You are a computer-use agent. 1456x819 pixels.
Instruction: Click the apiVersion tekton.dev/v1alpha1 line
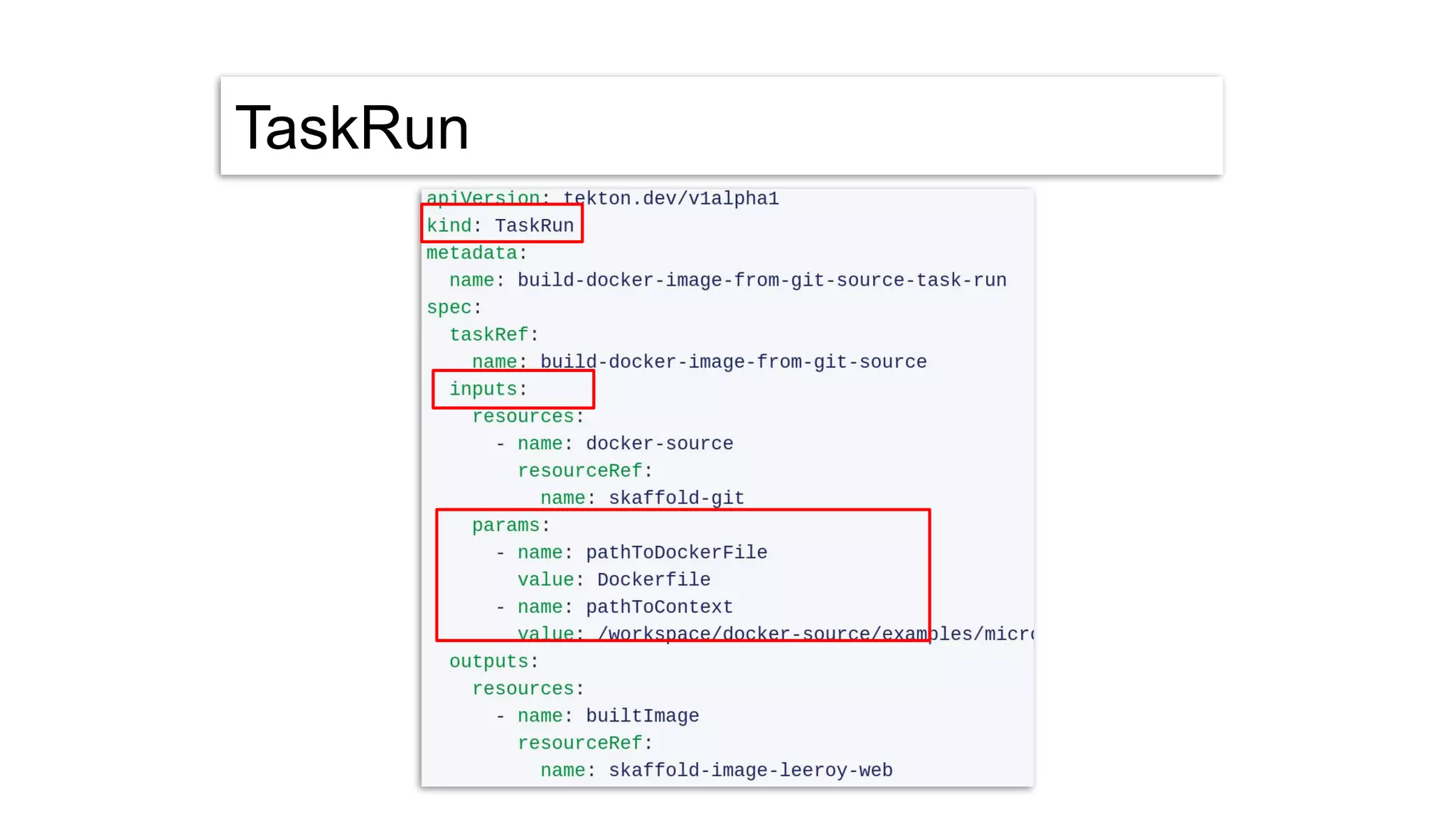[x=602, y=198]
